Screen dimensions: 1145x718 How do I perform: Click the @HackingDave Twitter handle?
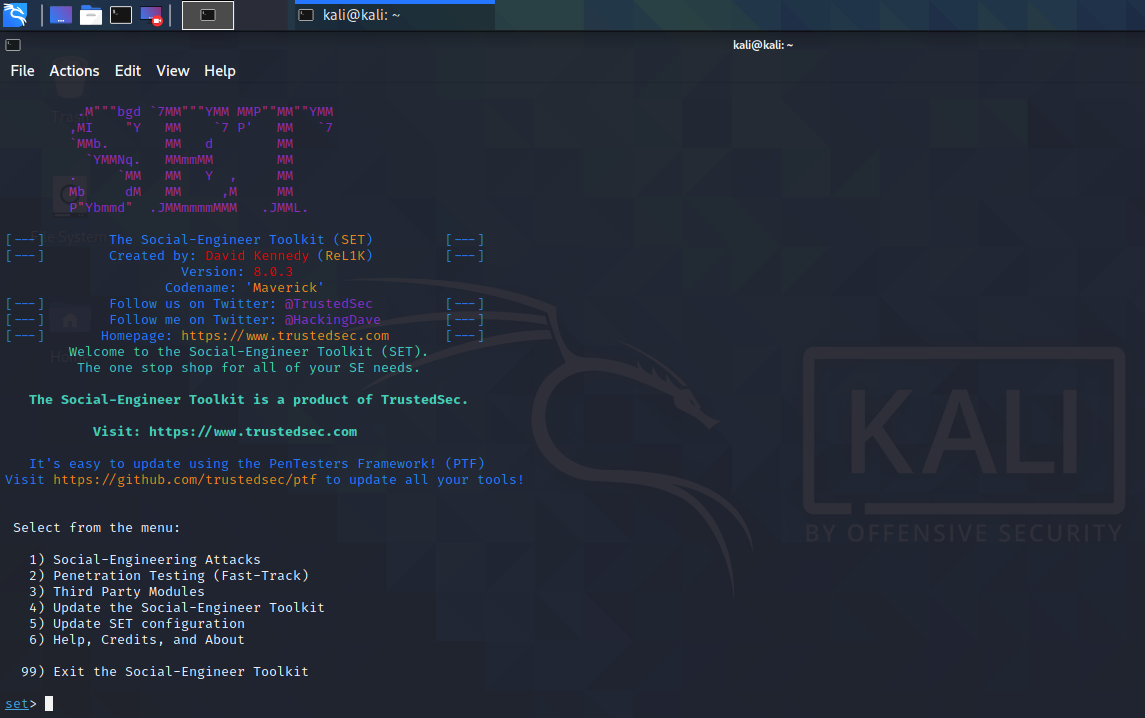[x=333, y=320]
